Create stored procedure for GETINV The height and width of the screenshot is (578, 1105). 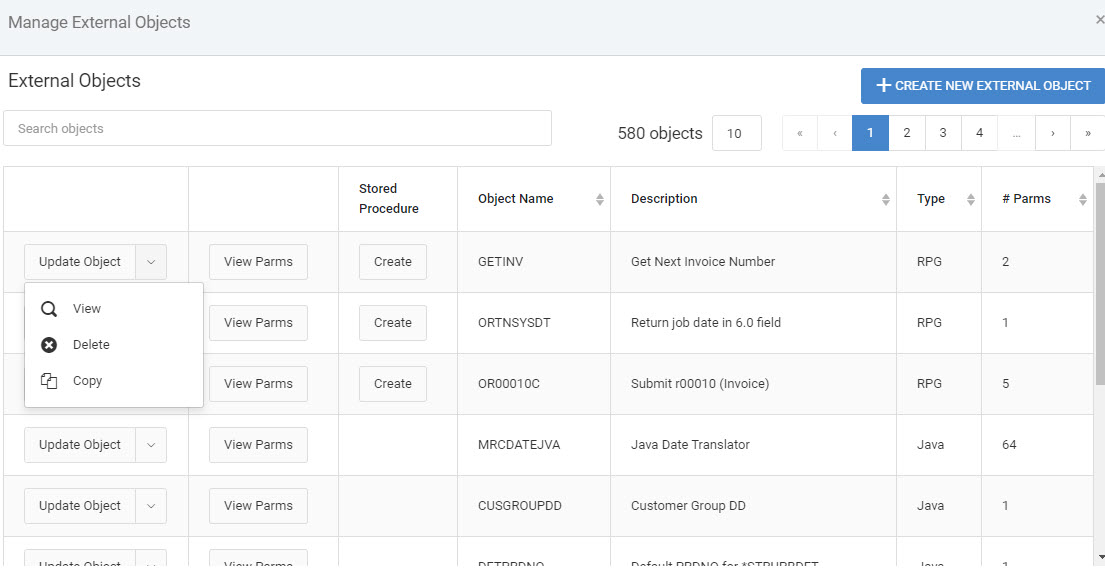click(x=393, y=262)
